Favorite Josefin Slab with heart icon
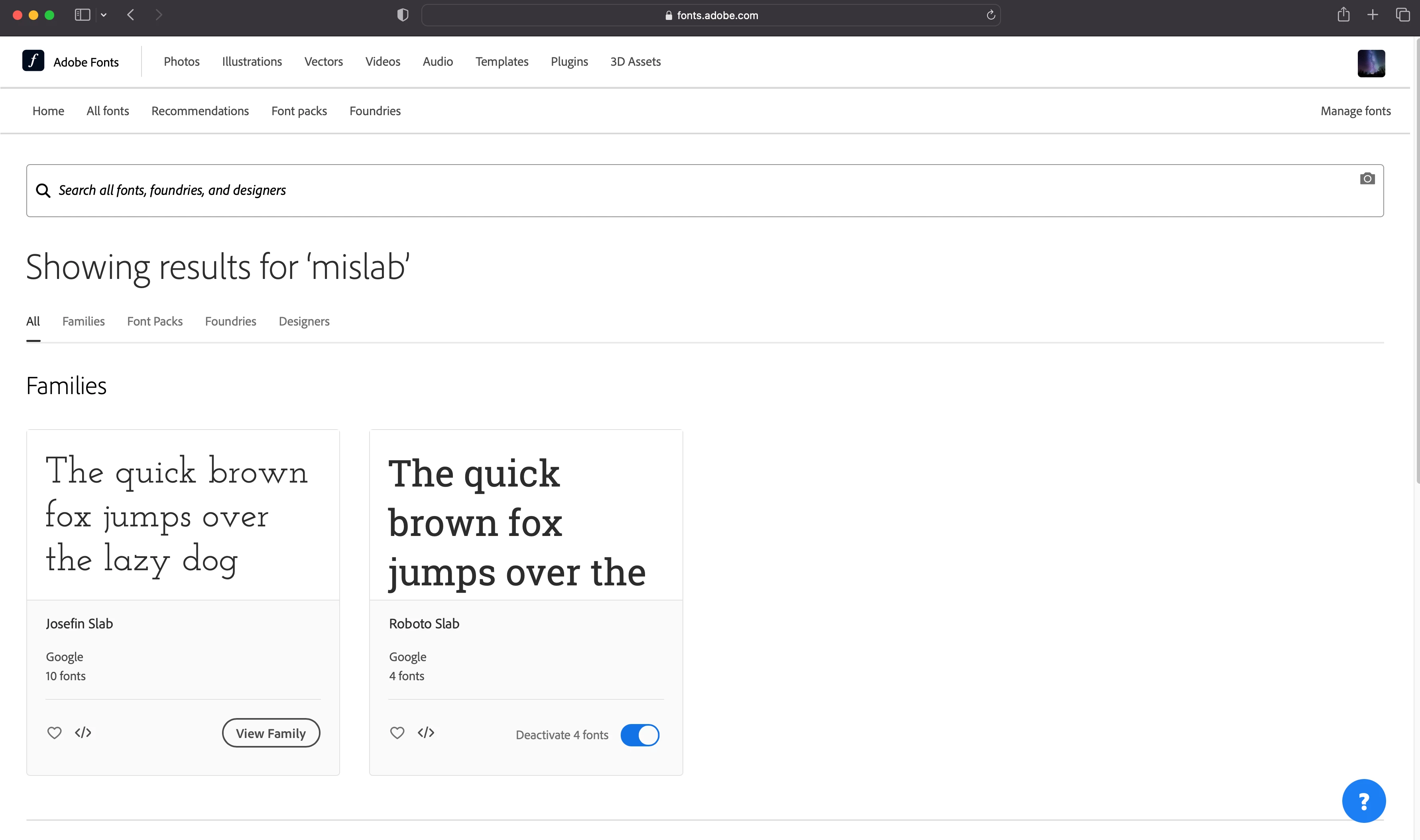Viewport: 1420px width, 840px height. [54, 732]
